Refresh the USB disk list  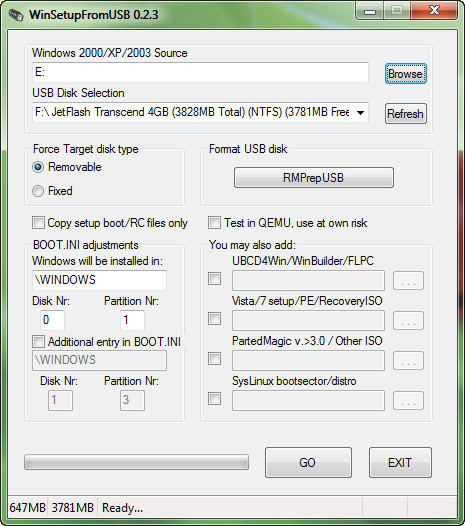click(406, 114)
